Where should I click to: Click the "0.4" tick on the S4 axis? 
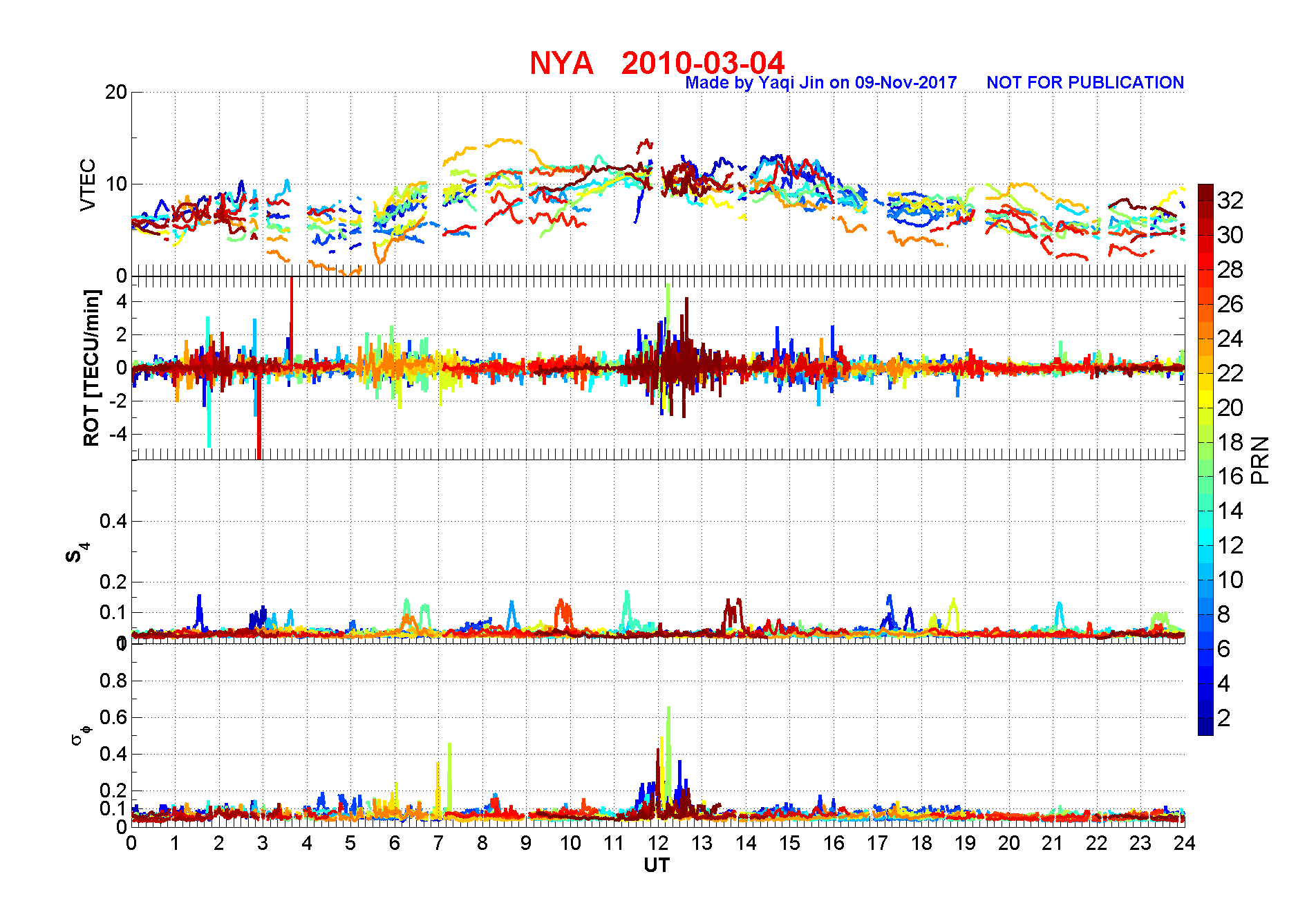click(113, 521)
